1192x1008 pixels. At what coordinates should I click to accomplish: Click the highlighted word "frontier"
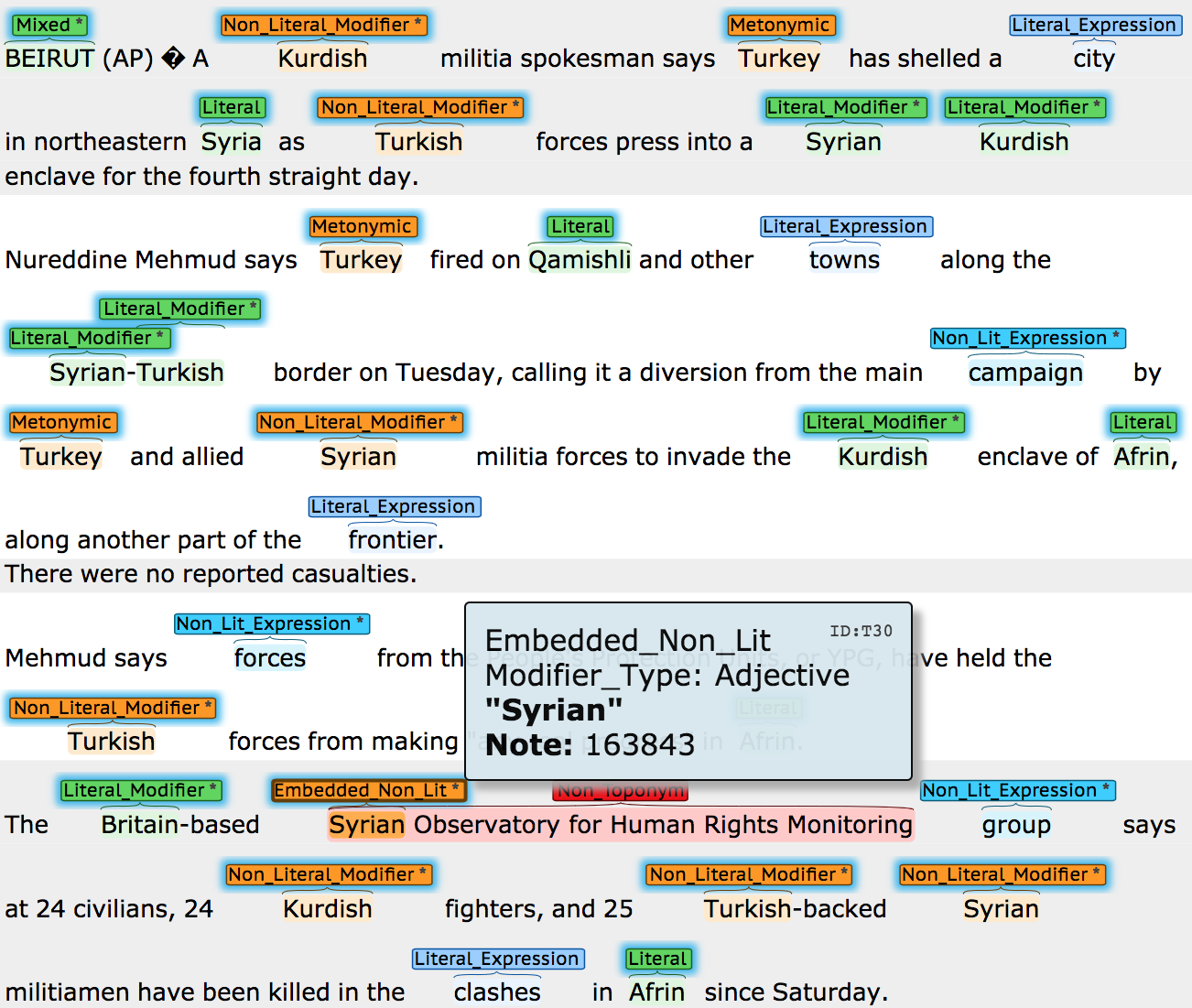click(x=393, y=540)
